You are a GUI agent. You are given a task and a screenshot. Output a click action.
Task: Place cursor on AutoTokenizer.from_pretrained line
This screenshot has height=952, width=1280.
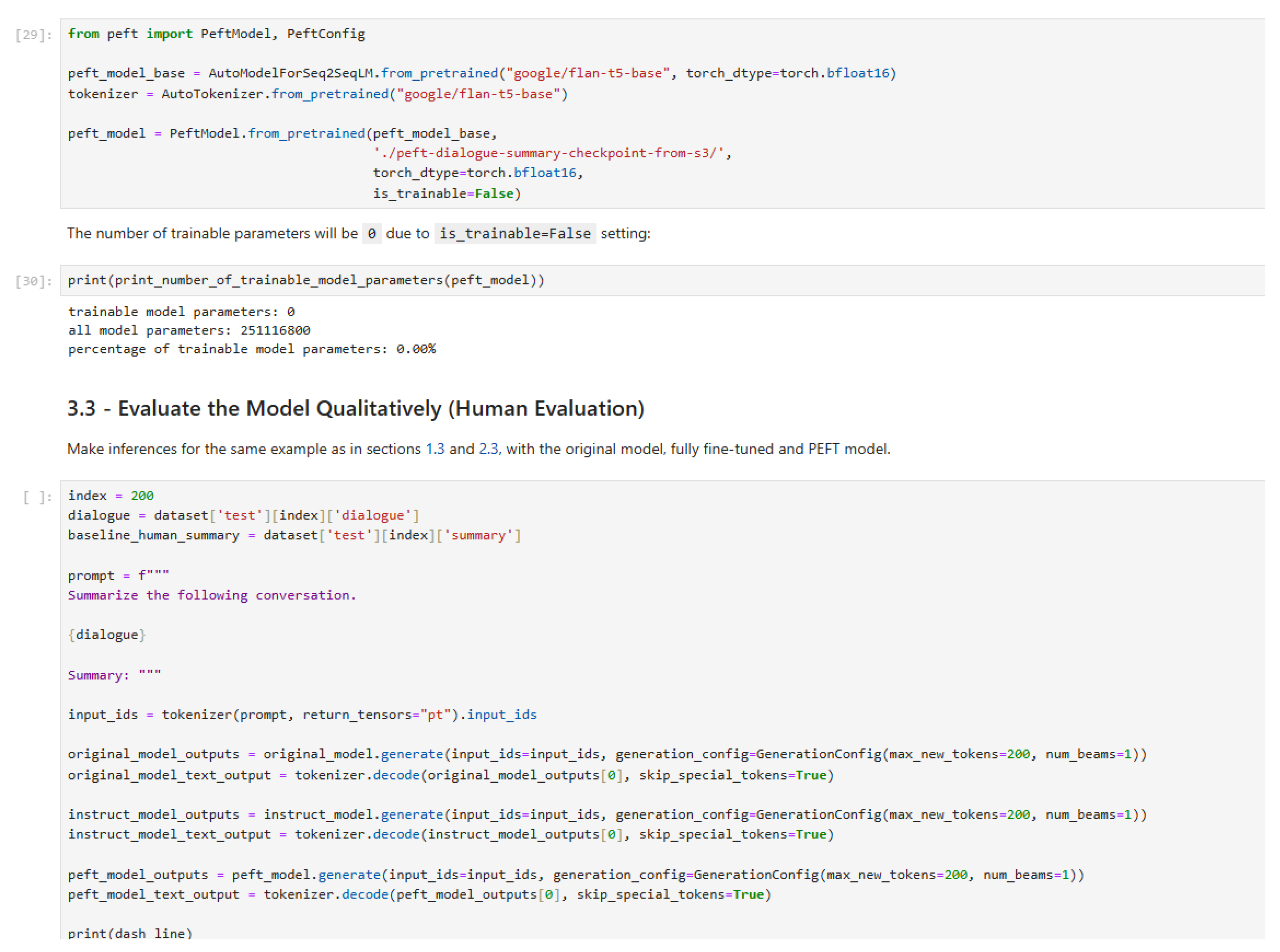[x=317, y=94]
